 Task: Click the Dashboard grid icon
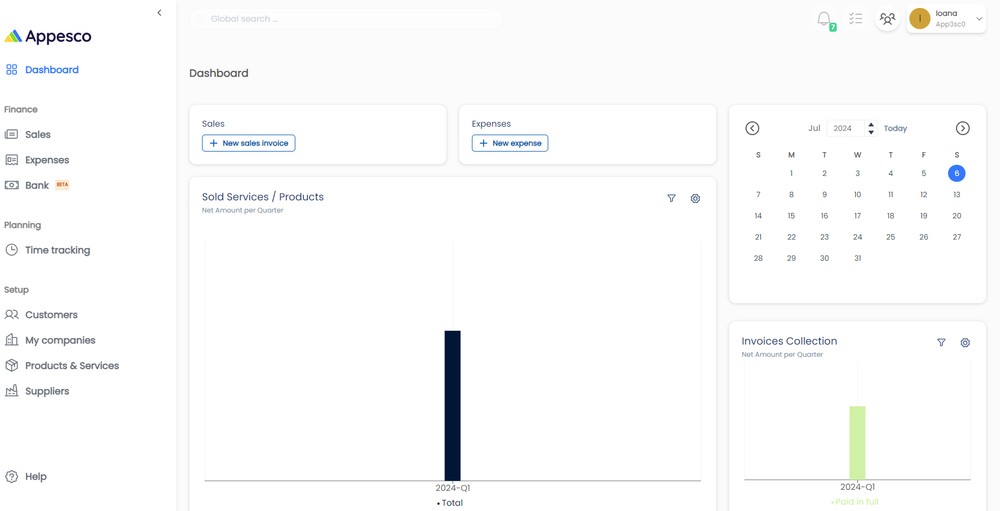pyautogui.click(x=11, y=70)
